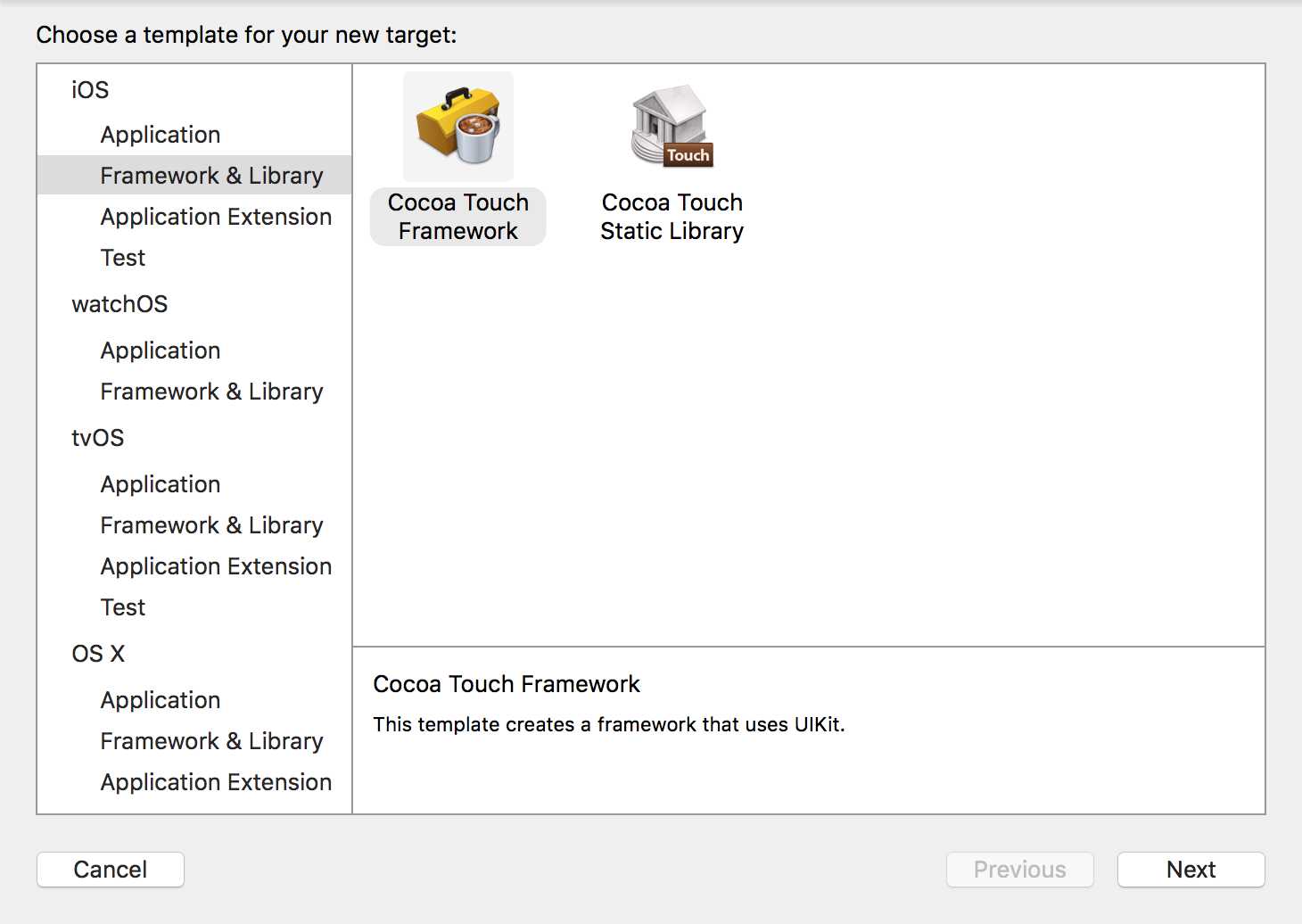Select the iOS platform header
The height and width of the screenshot is (924, 1302).
click(90, 90)
